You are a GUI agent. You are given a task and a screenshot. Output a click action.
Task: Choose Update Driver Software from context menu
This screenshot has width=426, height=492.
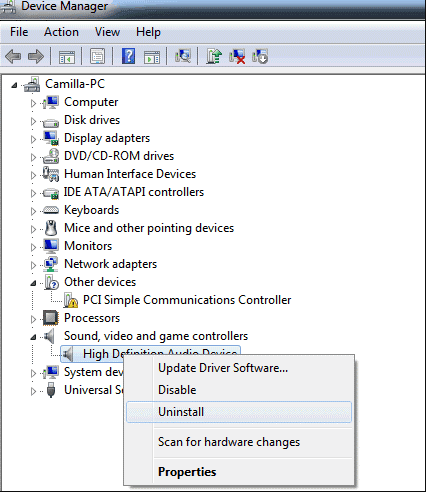click(x=239, y=368)
